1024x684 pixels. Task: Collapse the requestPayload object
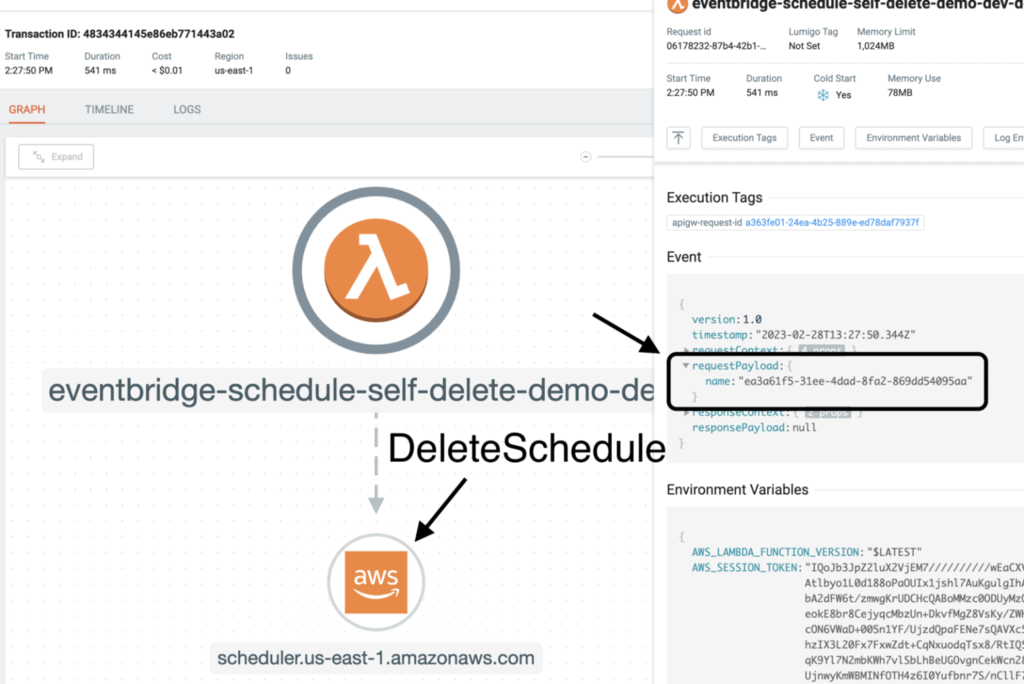pos(687,365)
